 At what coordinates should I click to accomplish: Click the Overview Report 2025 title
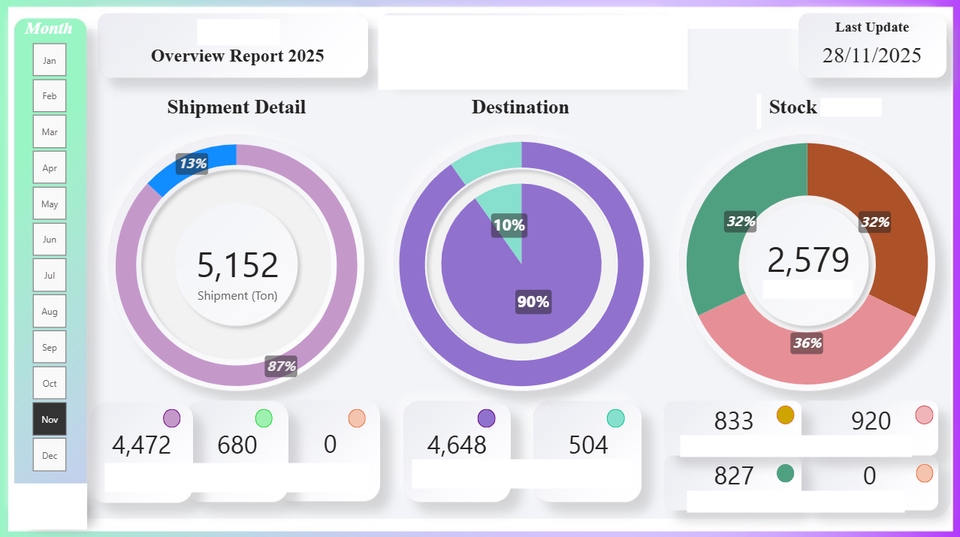(x=237, y=56)
